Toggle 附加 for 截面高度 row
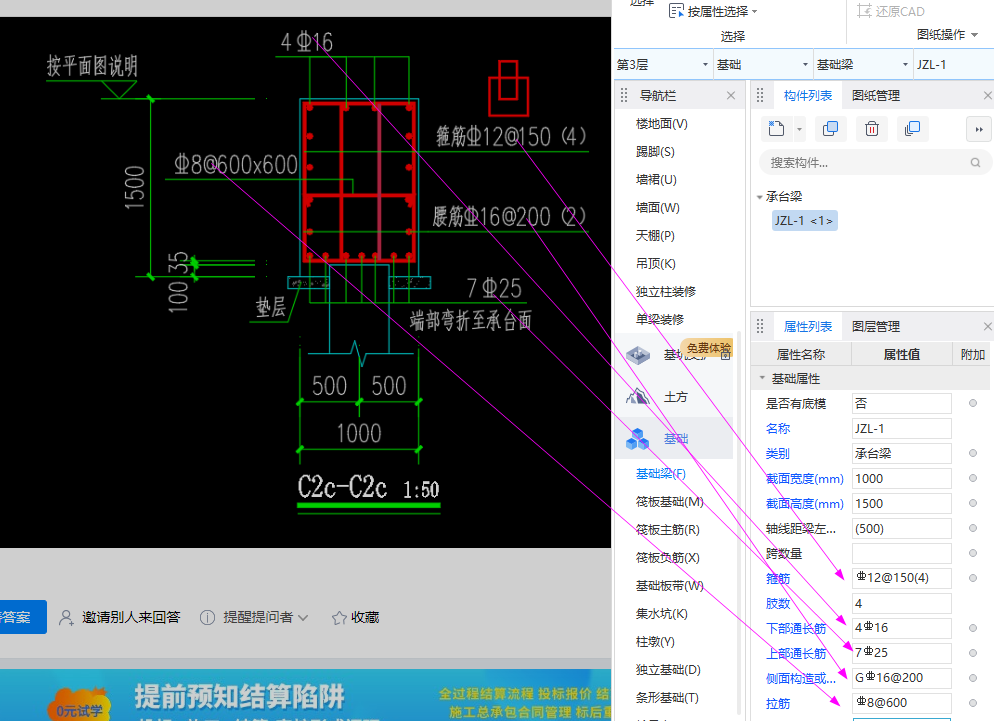Screen dimensions: 994x721 973,503
